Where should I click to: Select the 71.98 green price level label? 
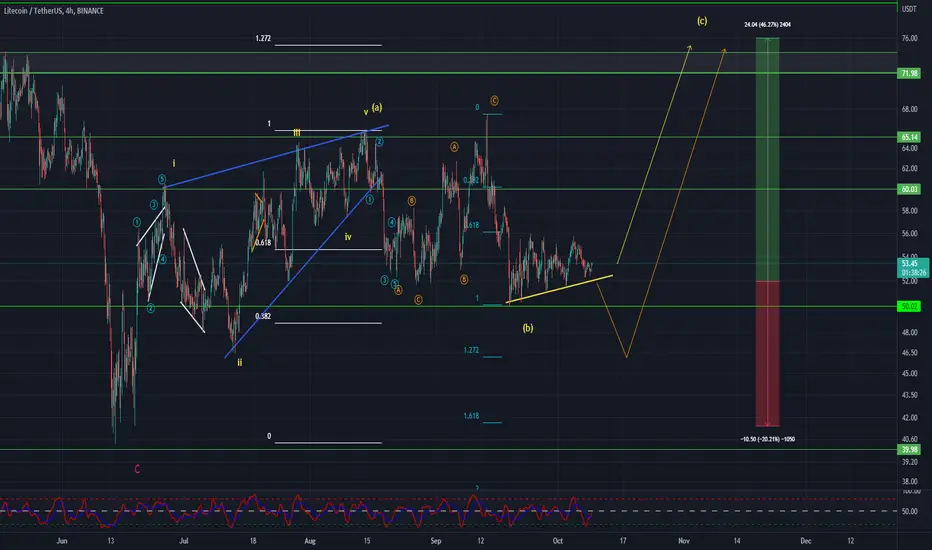click(909, 73)
